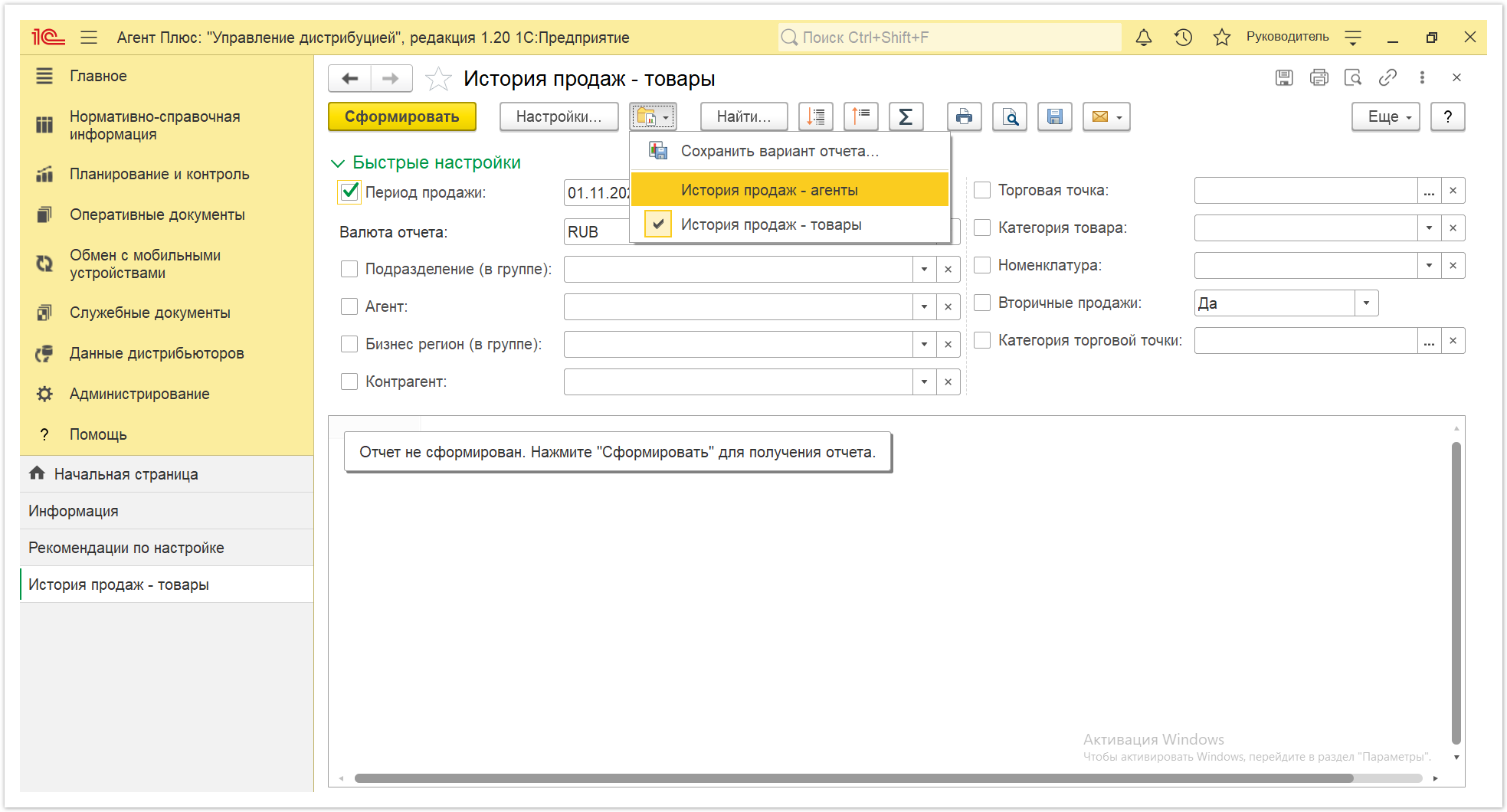
Task: Switch to Начальная страница tab
Action: tap(167, 474)
